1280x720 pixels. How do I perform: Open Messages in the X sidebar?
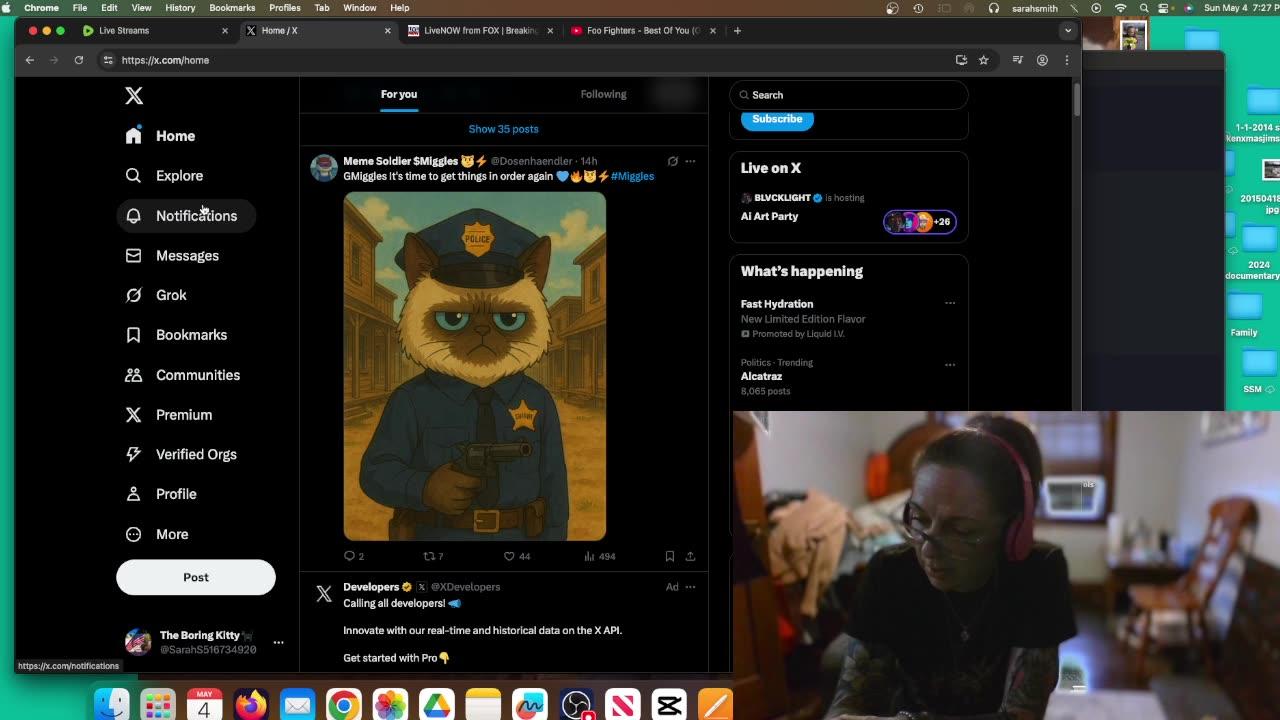[x=172, y=256]
